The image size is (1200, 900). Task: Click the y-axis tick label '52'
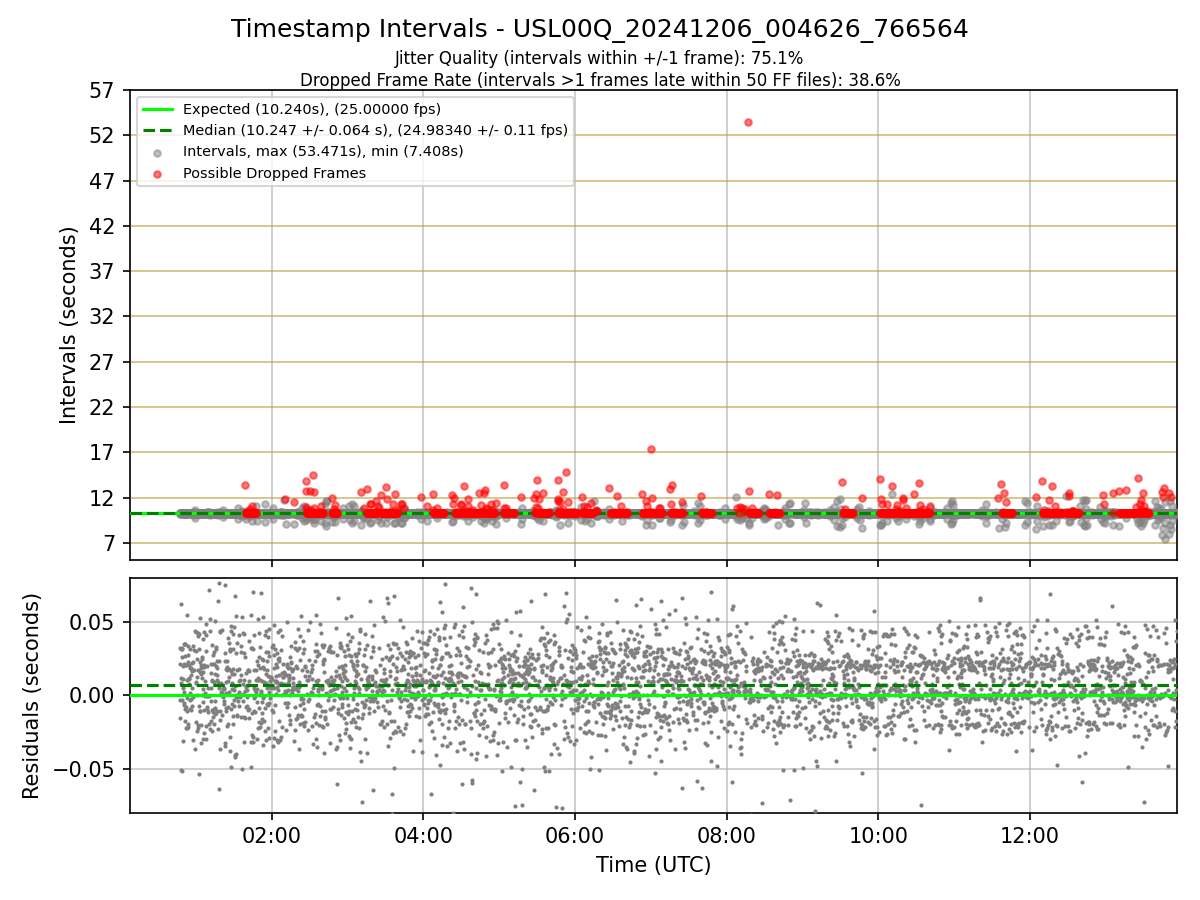pyautogui.click(x=102, y=135)
